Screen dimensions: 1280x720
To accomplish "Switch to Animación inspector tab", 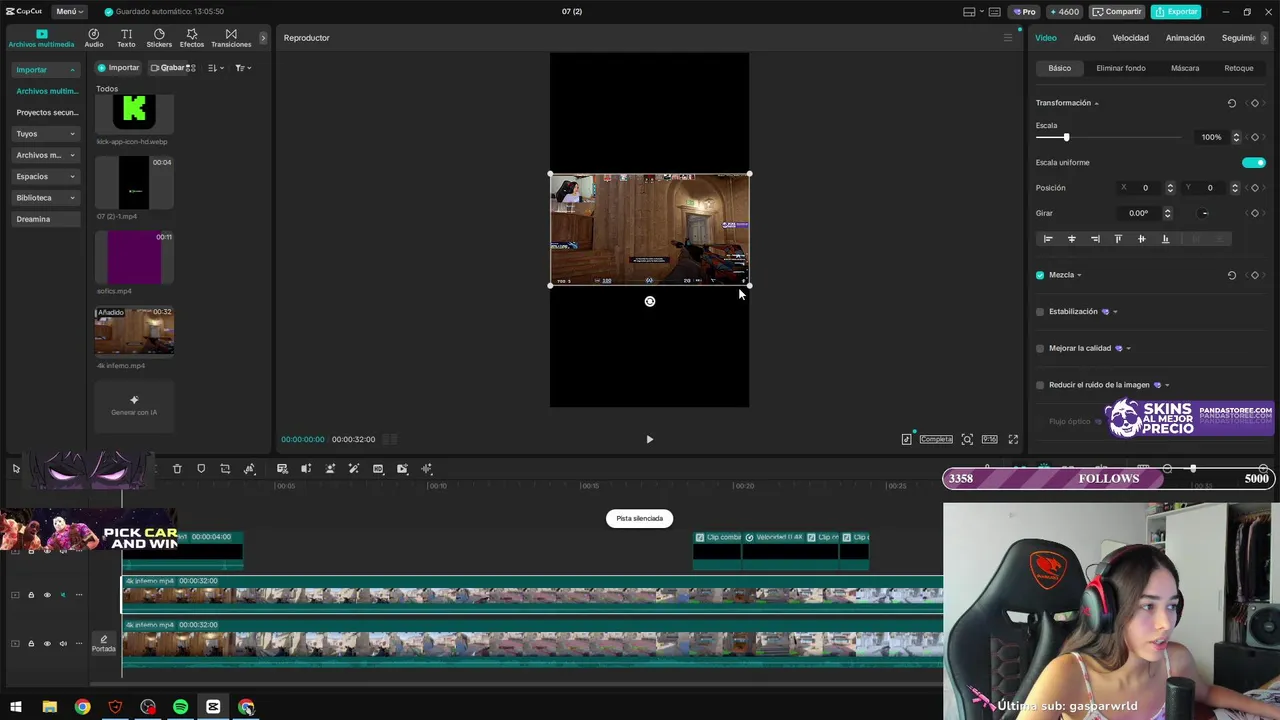I will (x=1185, y=38).
